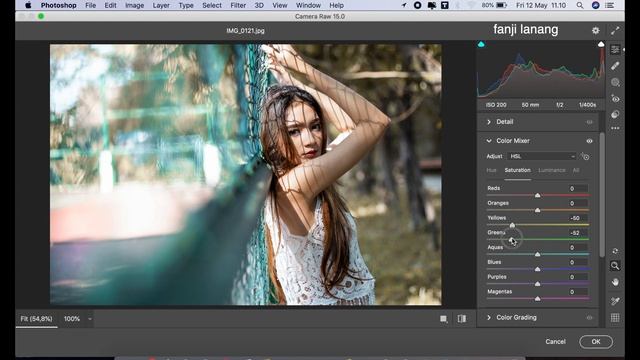This screenshot has width=640, height=360.
Task: Click the Reds saturation slider handle
Action: (x=538, y=196)
